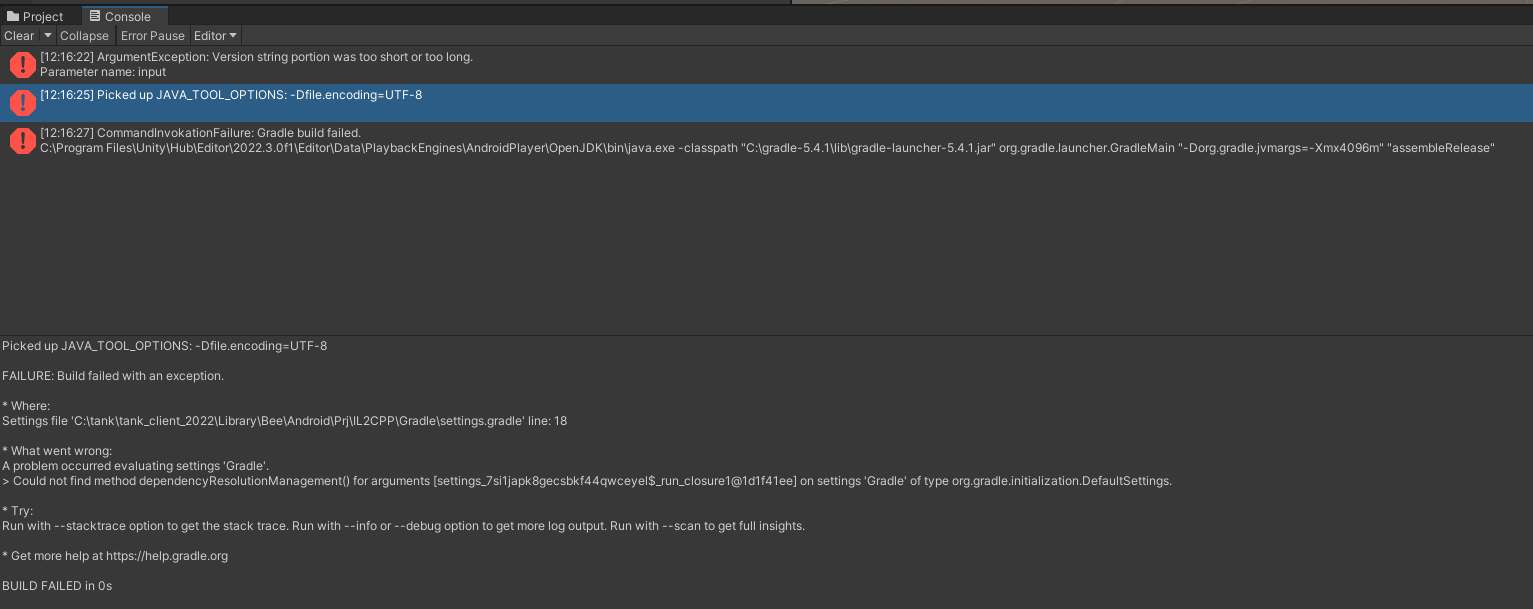Screen dimensions: 1533x609
Task: Click the error icon beside JAVA_TOOL_OPTIONS message
Action: (x=22, y=102)
